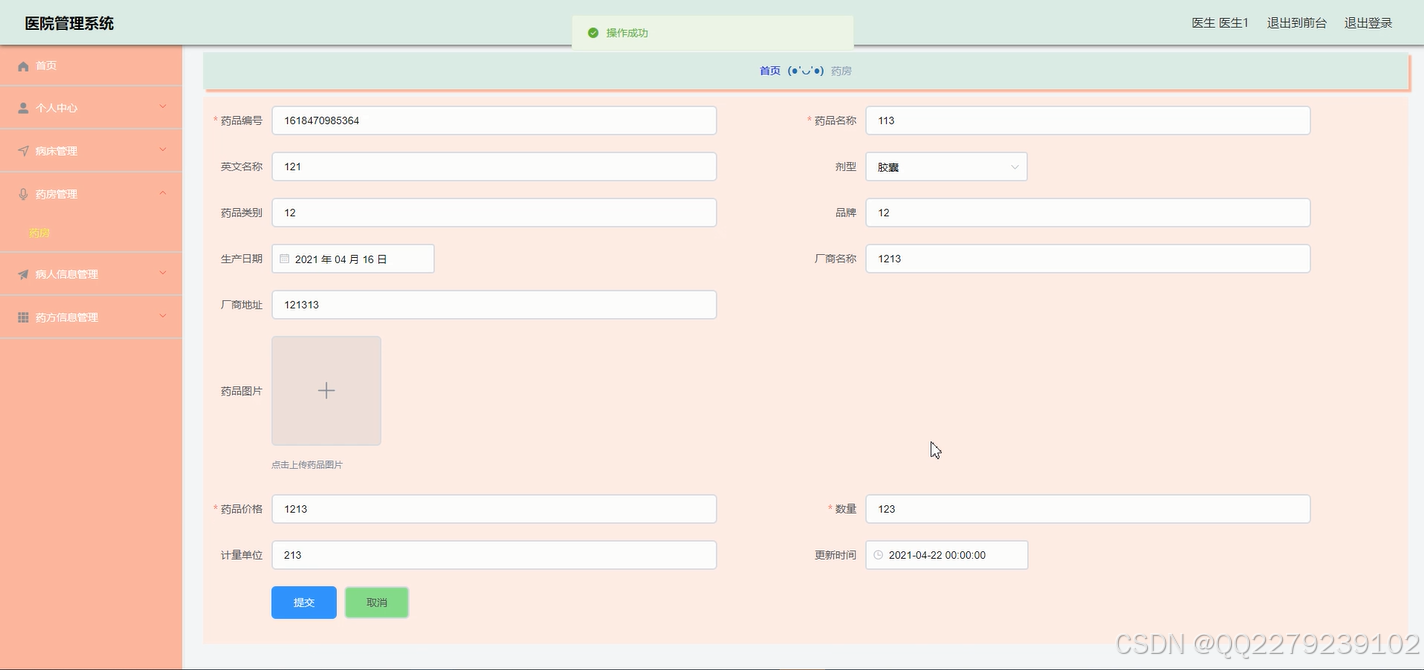The height and width of the screenshot is (670, 1424).
Task: Click 退出登录 at top right
Action: 1367,22
